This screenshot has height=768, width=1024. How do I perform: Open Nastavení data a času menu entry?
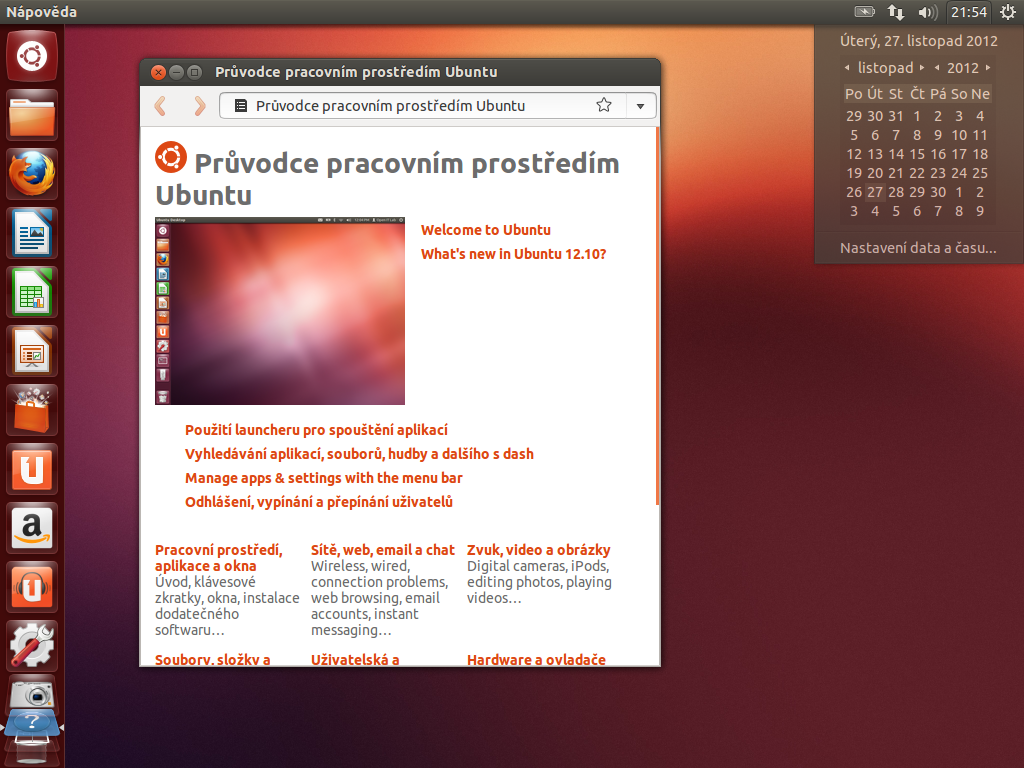pos(918,248)
